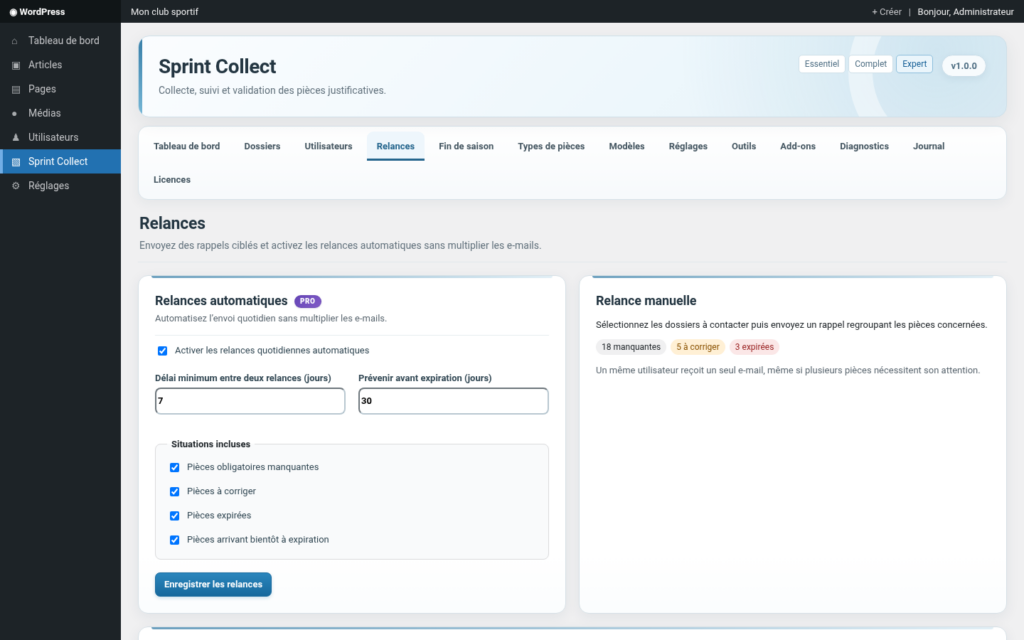Open the Réglages plugin tab
Viewport: 1024px width, 640px height.
click(688, 146)
